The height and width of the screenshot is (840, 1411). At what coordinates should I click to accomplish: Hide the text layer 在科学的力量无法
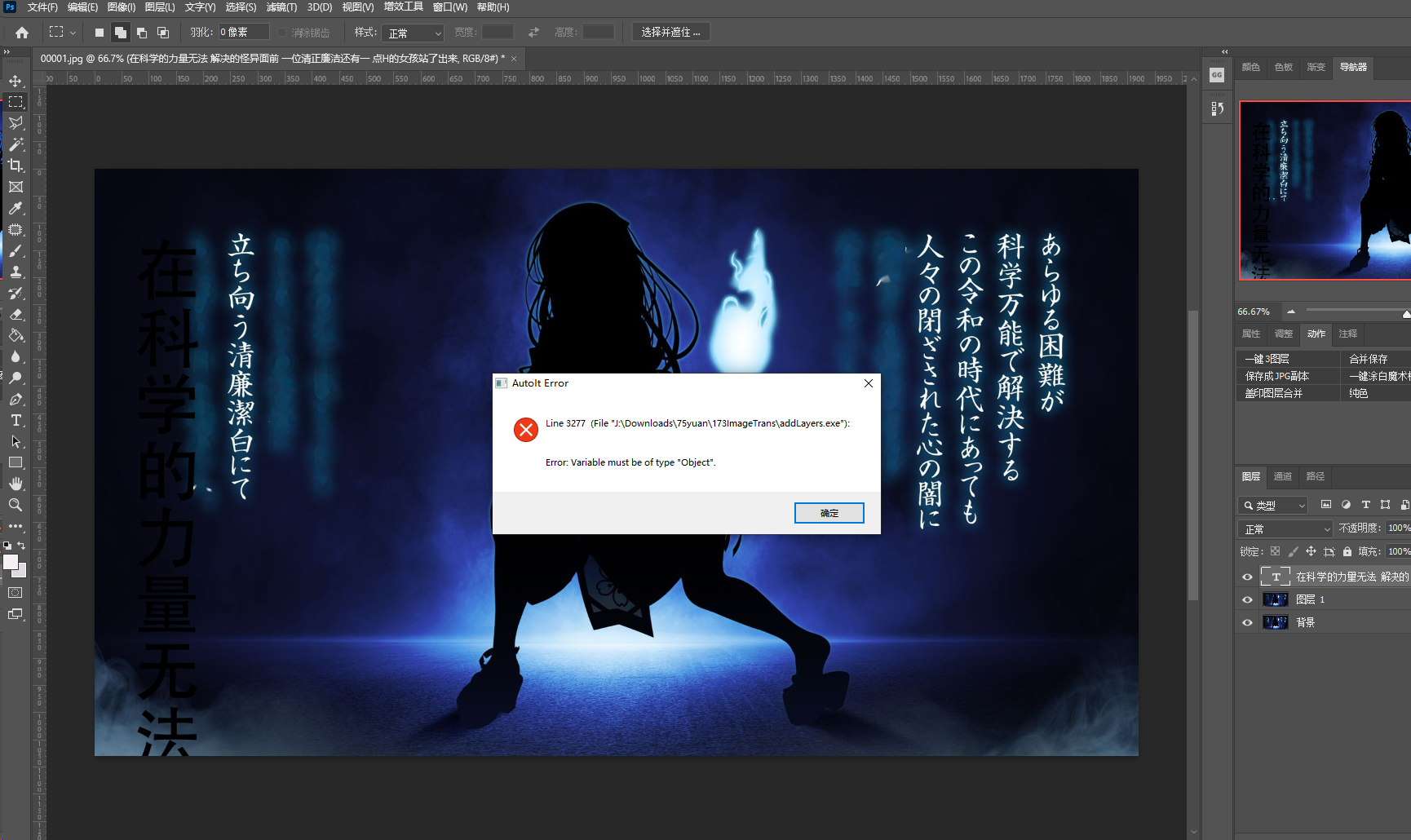point(1247,577)
